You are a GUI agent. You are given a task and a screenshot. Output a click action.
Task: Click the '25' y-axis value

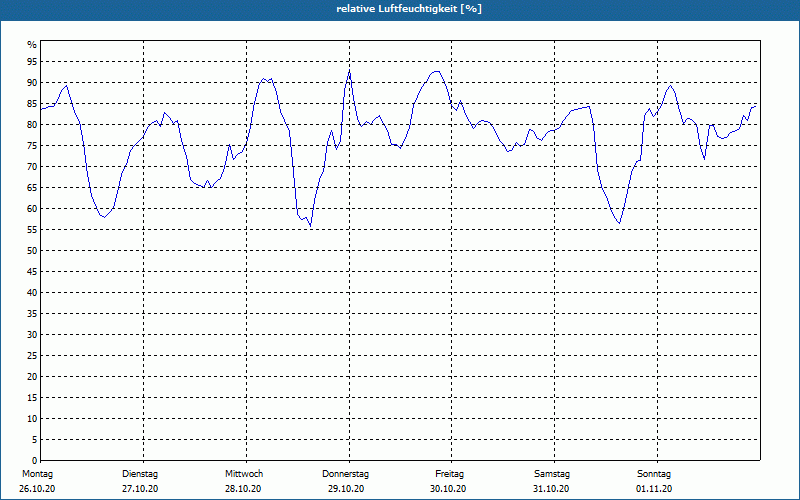click(x=32, y=356)
